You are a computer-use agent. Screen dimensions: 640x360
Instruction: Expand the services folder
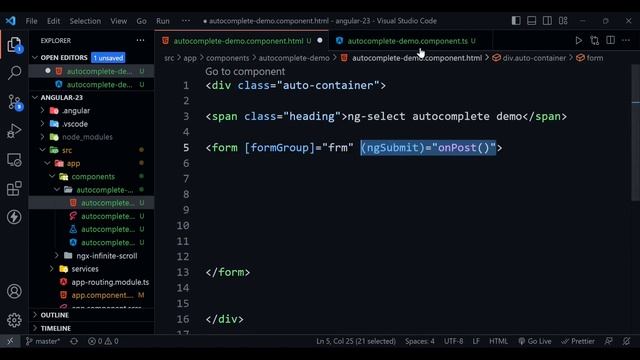pyautogui.click(x=52, y=269)
